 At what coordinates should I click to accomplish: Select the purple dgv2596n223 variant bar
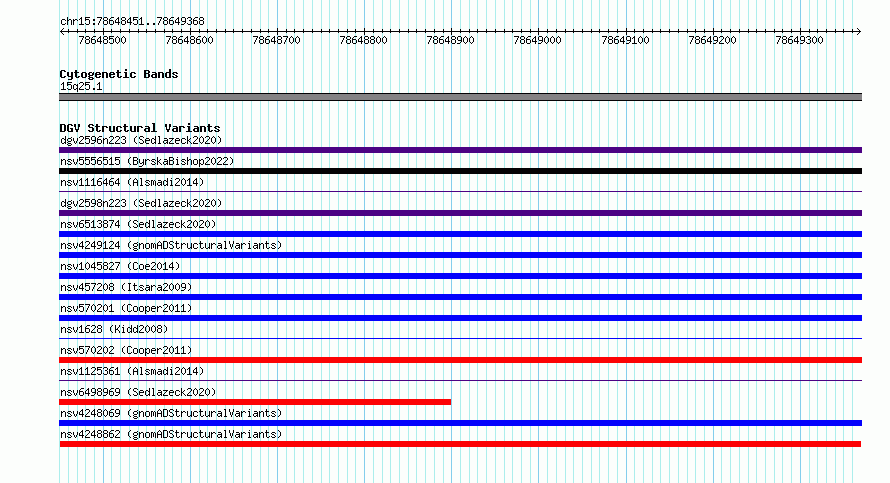[x=460, y=150]
